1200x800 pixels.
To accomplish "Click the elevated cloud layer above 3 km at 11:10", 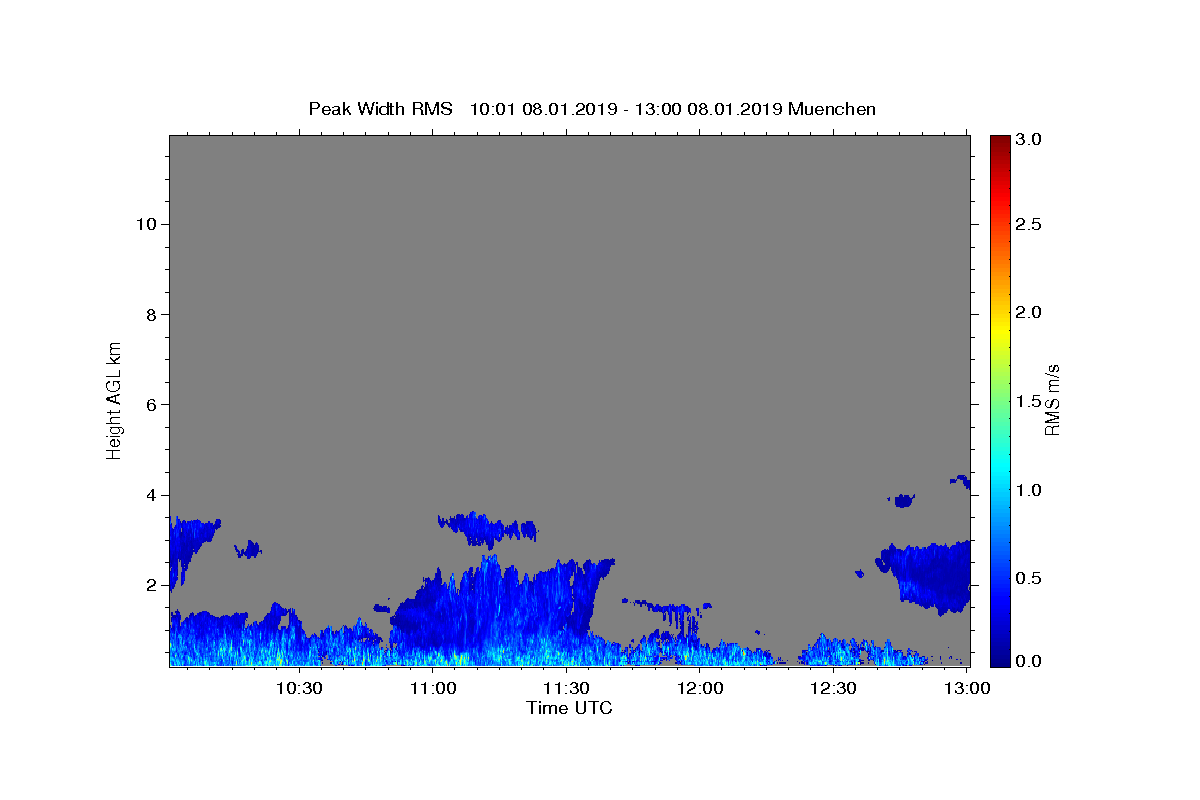I will pos(487,528).
